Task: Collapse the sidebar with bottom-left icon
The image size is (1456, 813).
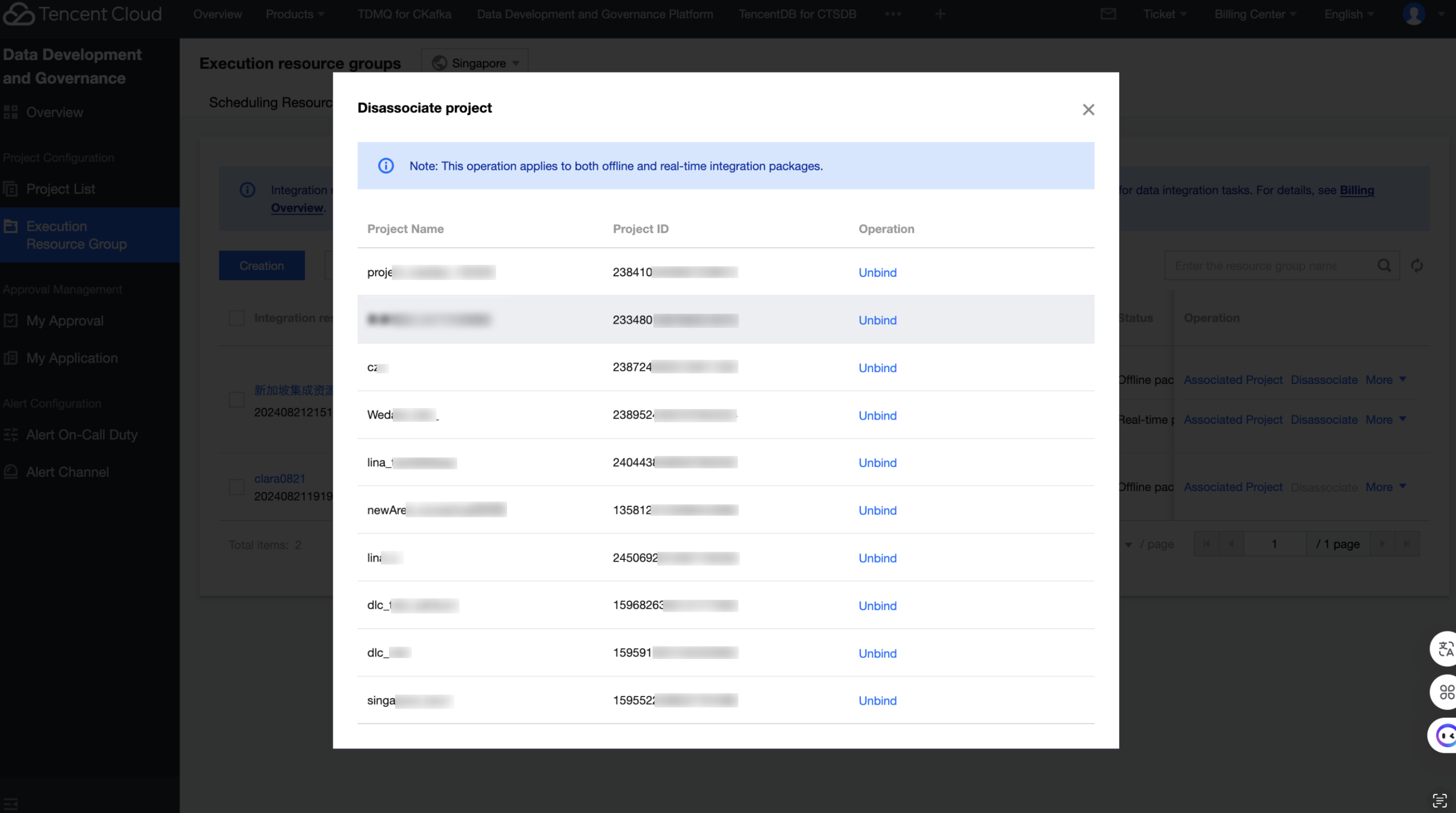Action: pos(10,803)
